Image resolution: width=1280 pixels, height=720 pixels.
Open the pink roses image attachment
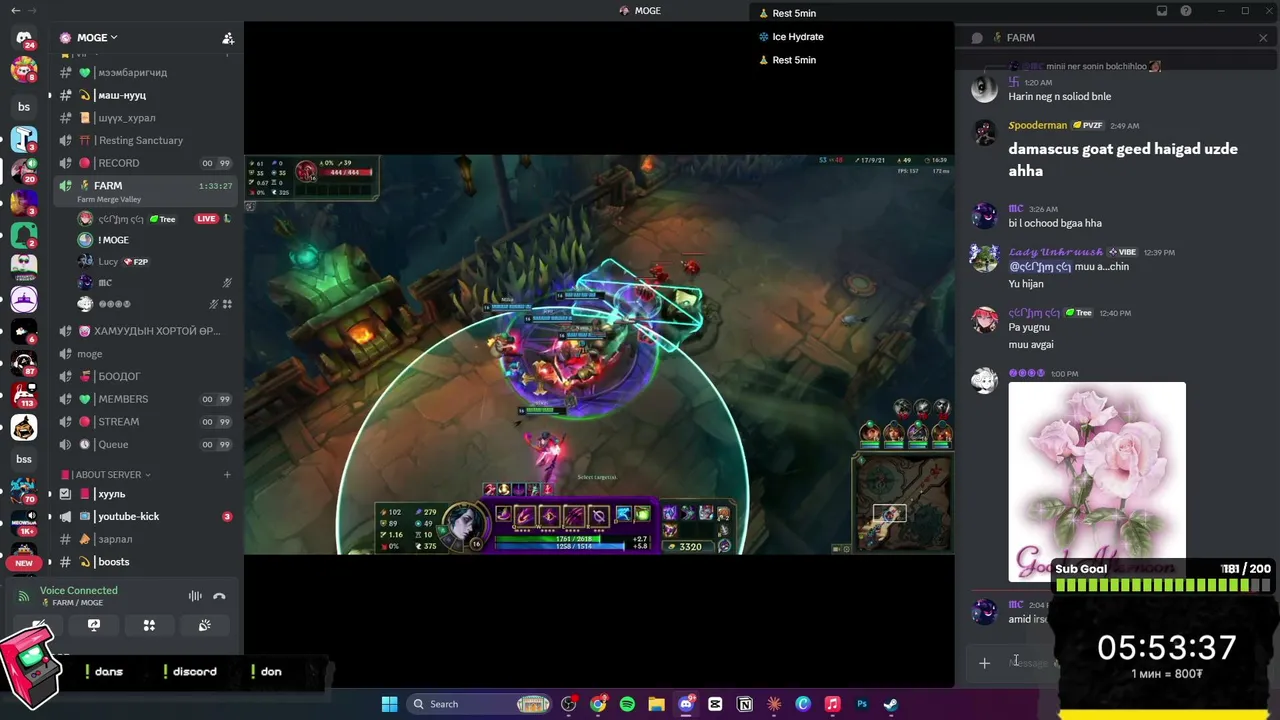point(1097,481)
